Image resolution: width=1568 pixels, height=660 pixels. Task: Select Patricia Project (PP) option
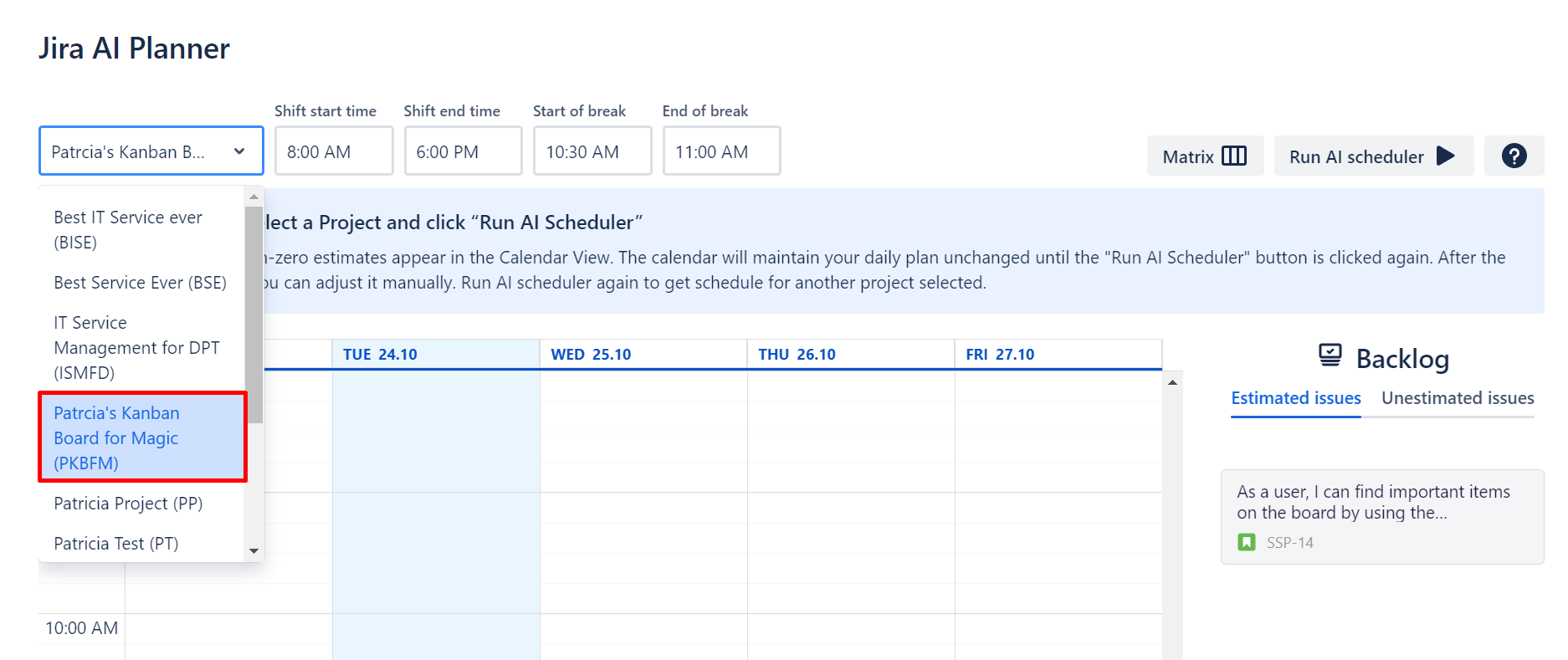pyautogui.click(x=141, y=504)
